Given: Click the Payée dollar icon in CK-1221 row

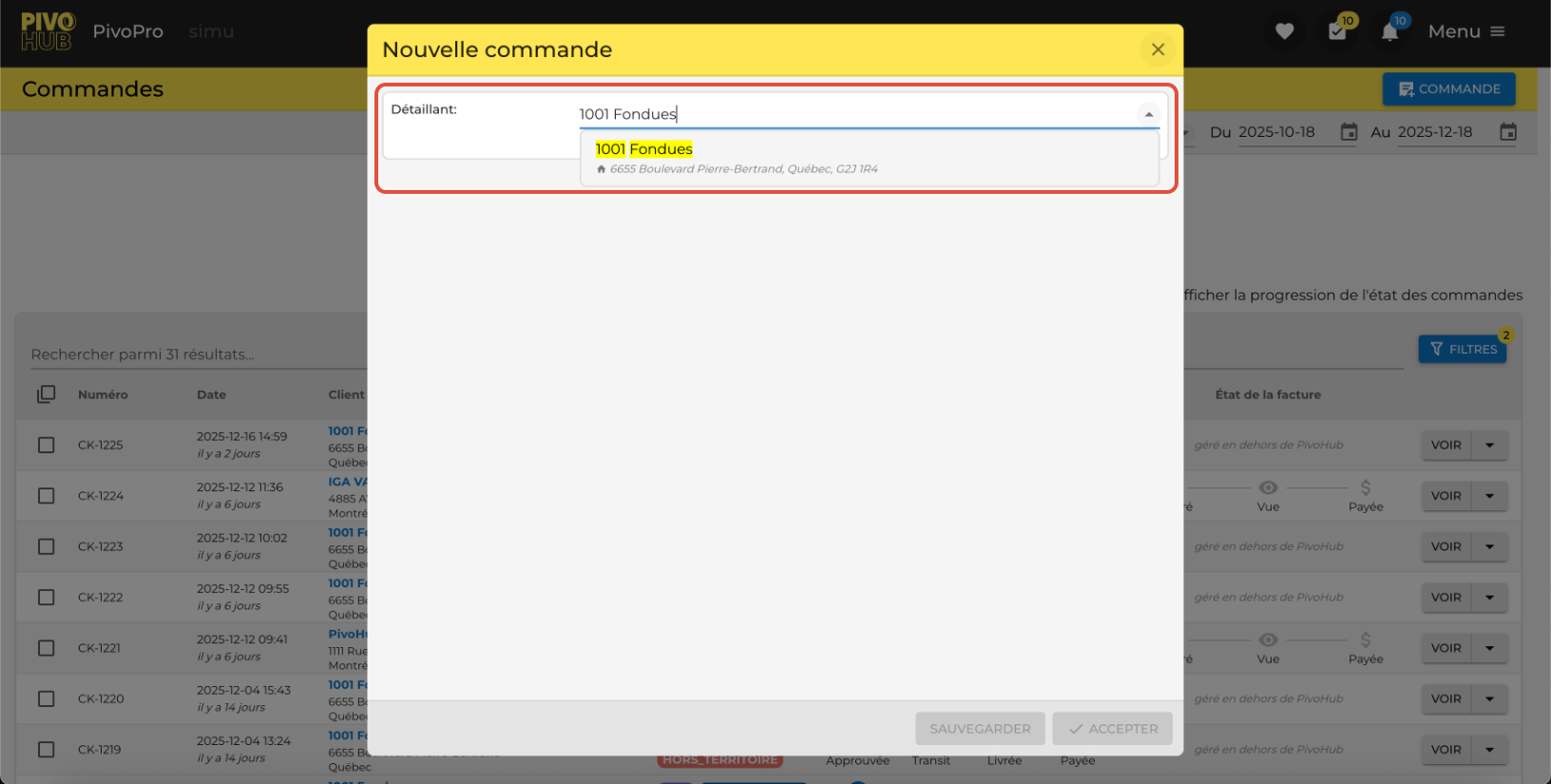Looking at the screenshot, I should coord(1366,640).
